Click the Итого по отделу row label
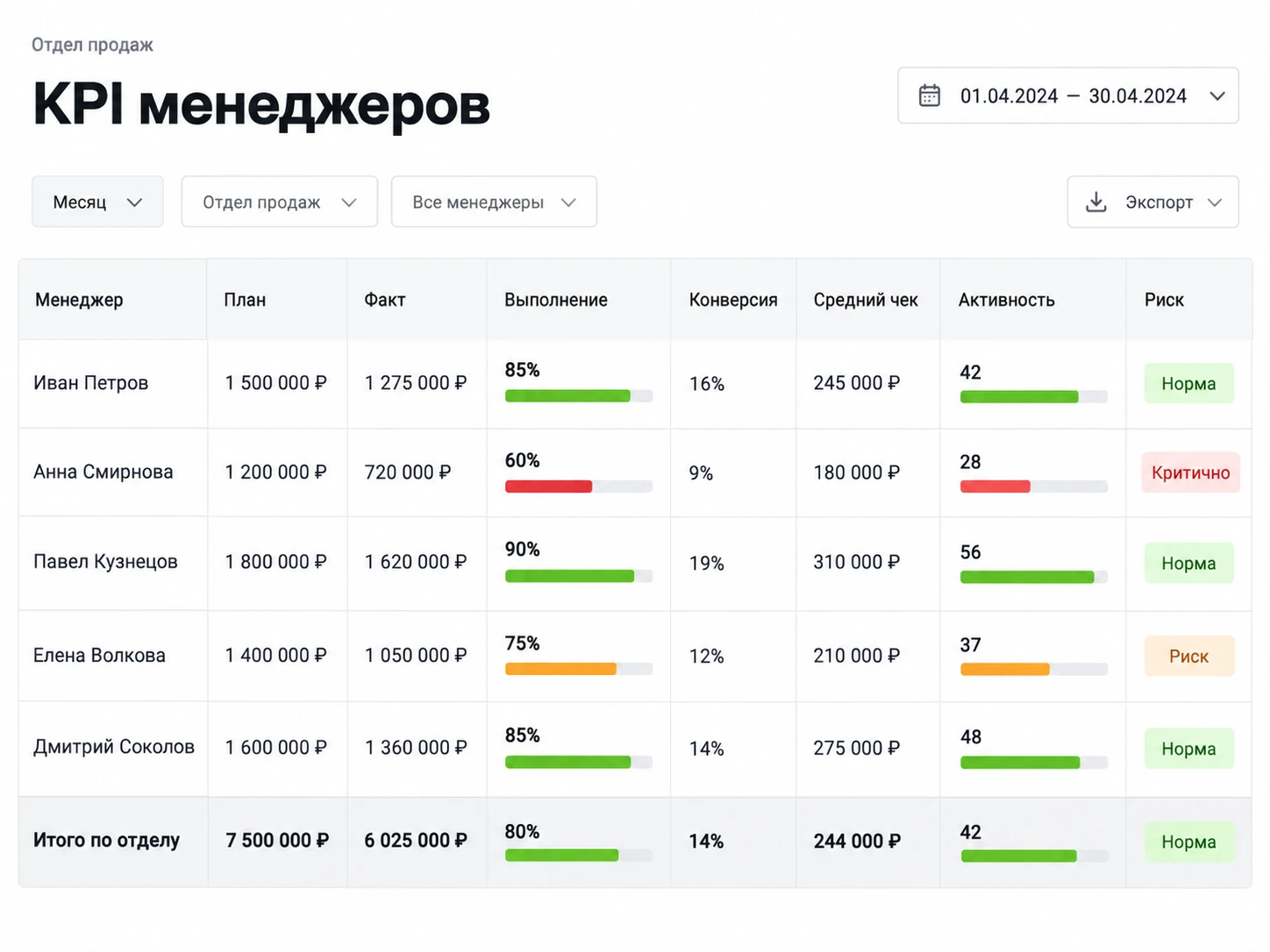Screen dimensions: 1270x952 tap(106, 840)
